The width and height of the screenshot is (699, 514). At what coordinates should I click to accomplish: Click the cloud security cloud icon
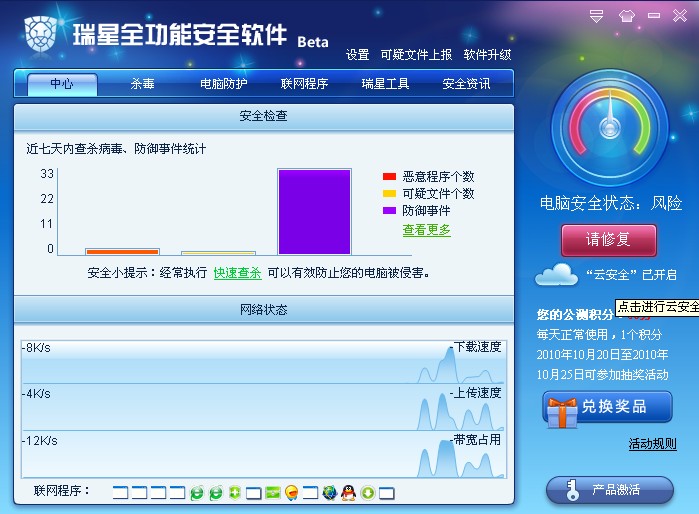coord(557,274)
